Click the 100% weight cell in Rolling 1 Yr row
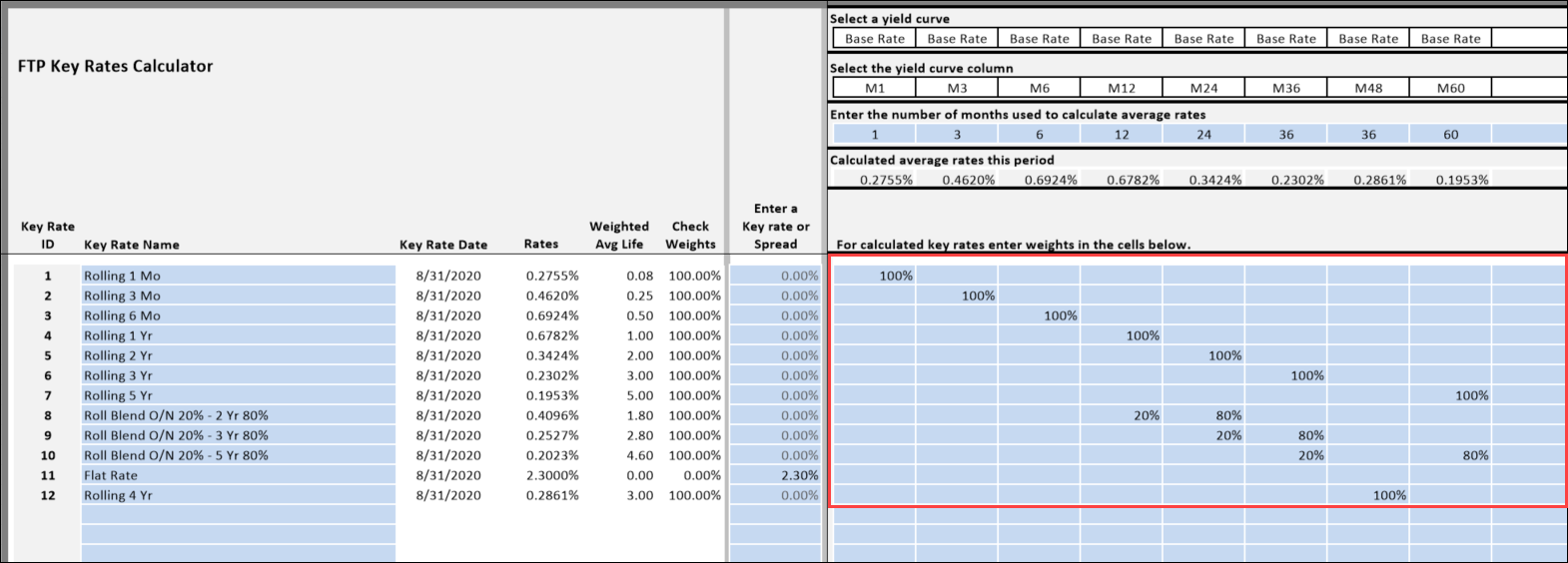Viewport: 1568px width, 563px height. coord(1122,335)
